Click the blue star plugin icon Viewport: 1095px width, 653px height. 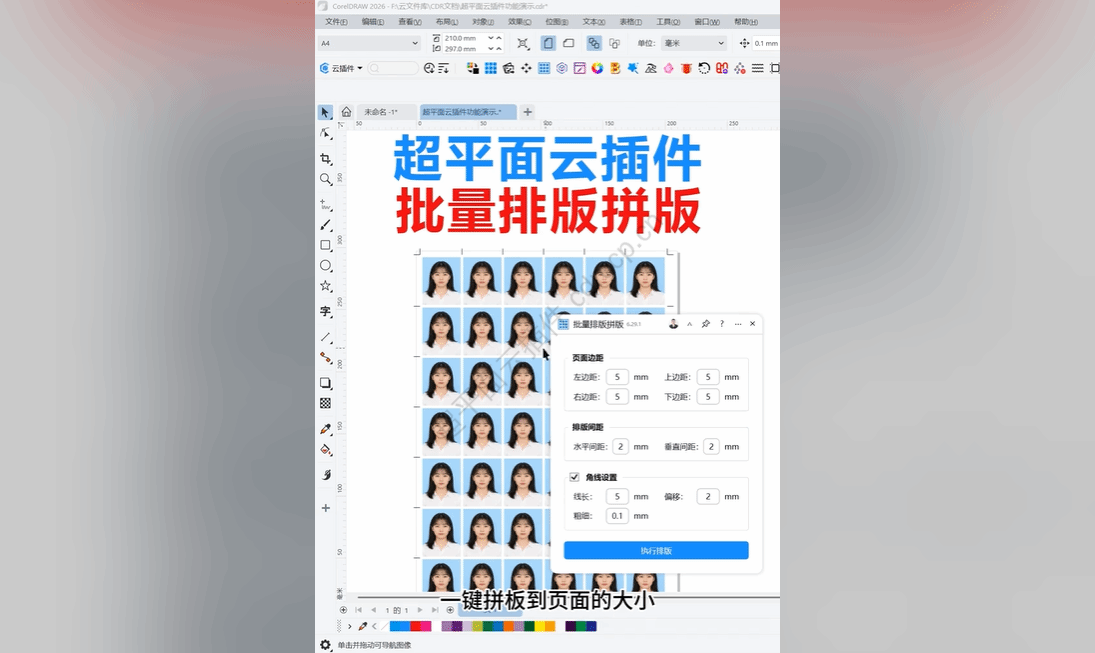633,68
